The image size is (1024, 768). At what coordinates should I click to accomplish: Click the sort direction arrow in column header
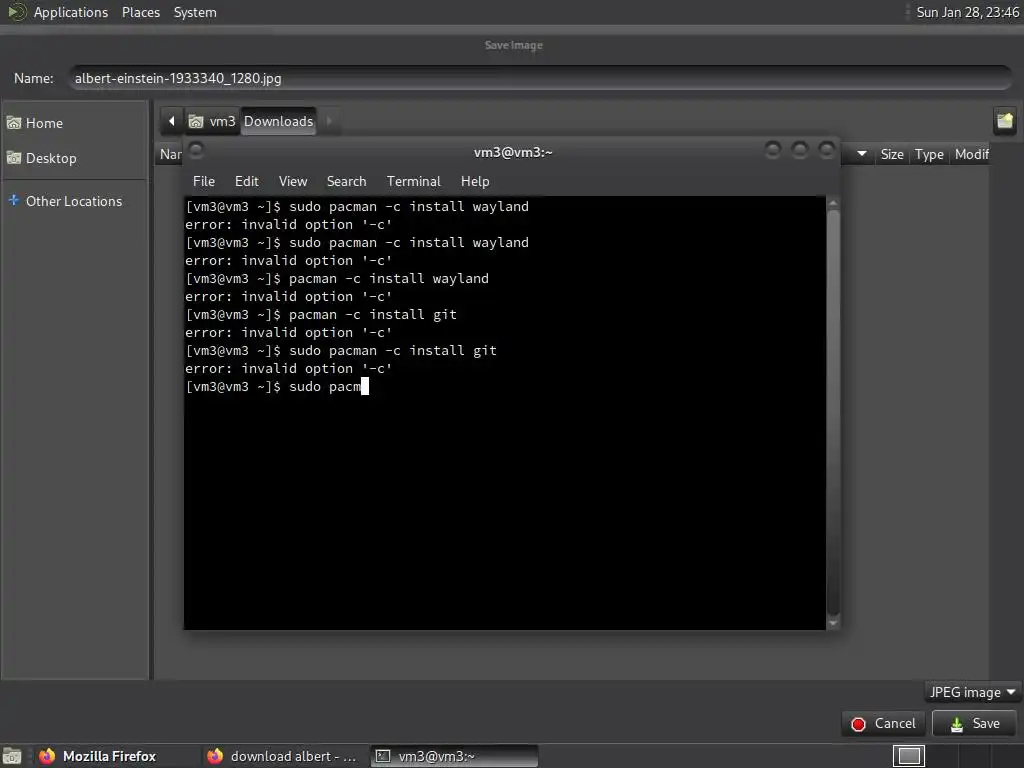861,154
